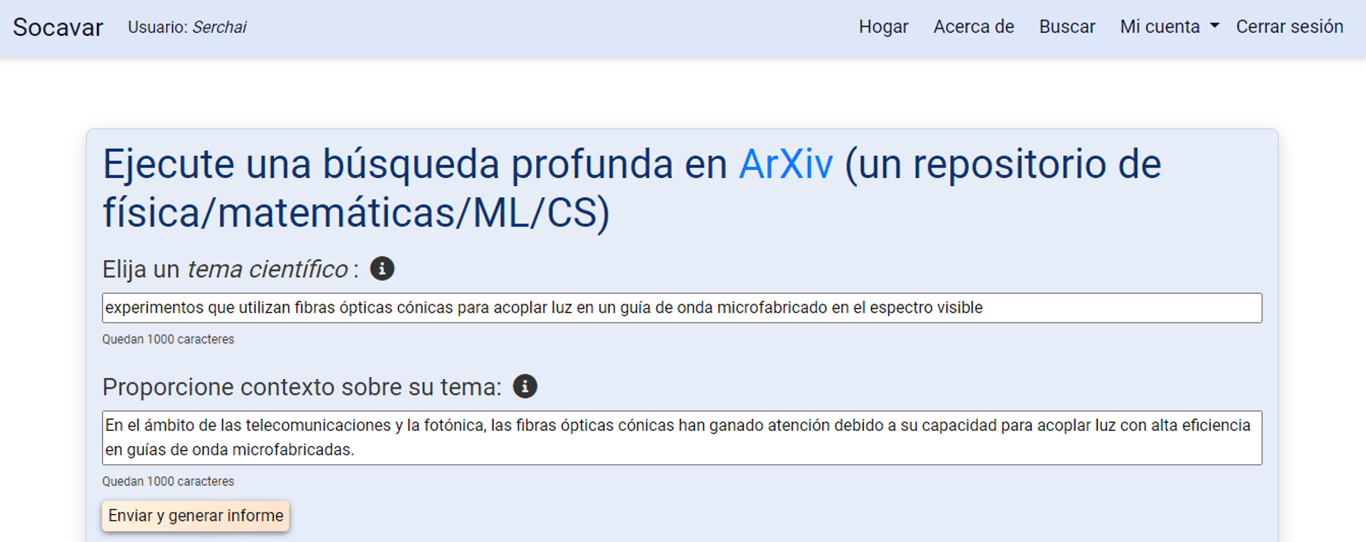Click the 'Proporcione contexto sobre su tema' label
The image size is (1366, 542).
[302, 387]
